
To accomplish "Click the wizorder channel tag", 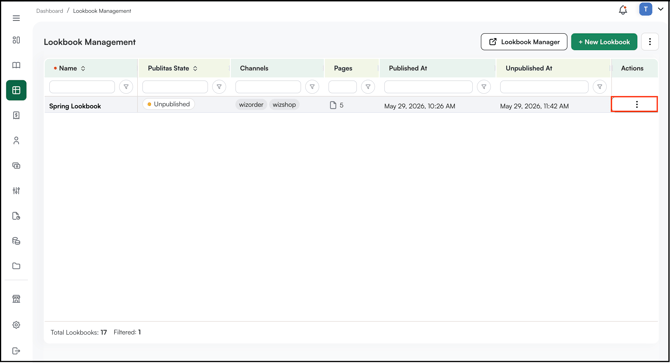I will (251, 105).
